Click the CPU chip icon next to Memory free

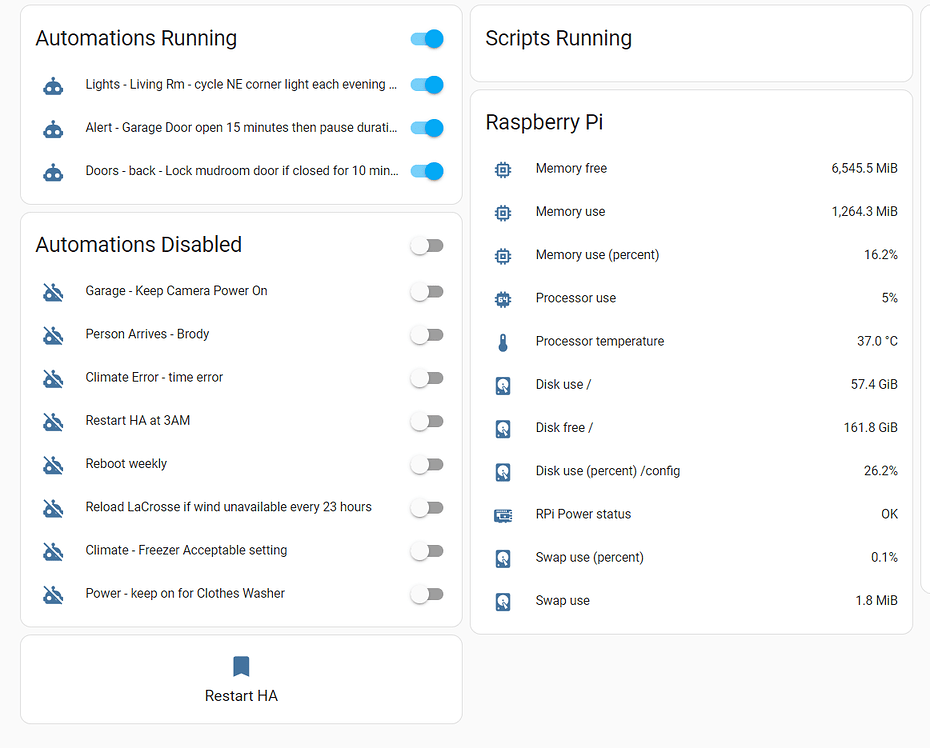point(503,169)
